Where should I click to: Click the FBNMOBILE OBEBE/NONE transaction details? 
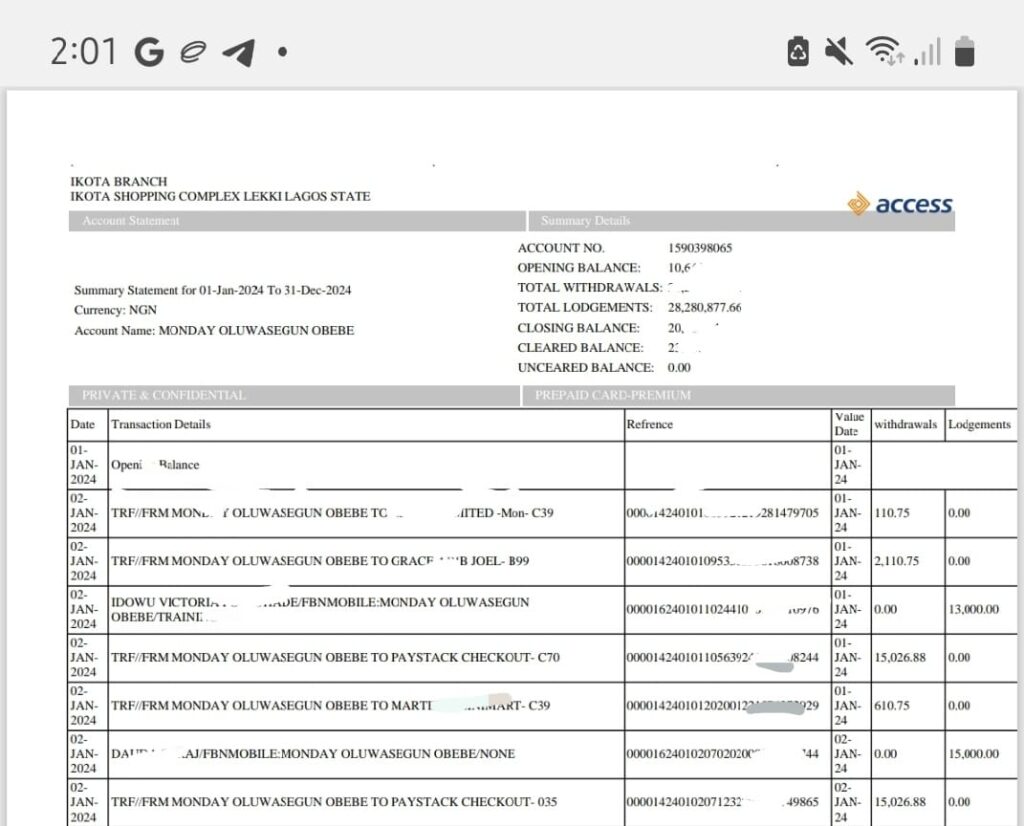313,754
